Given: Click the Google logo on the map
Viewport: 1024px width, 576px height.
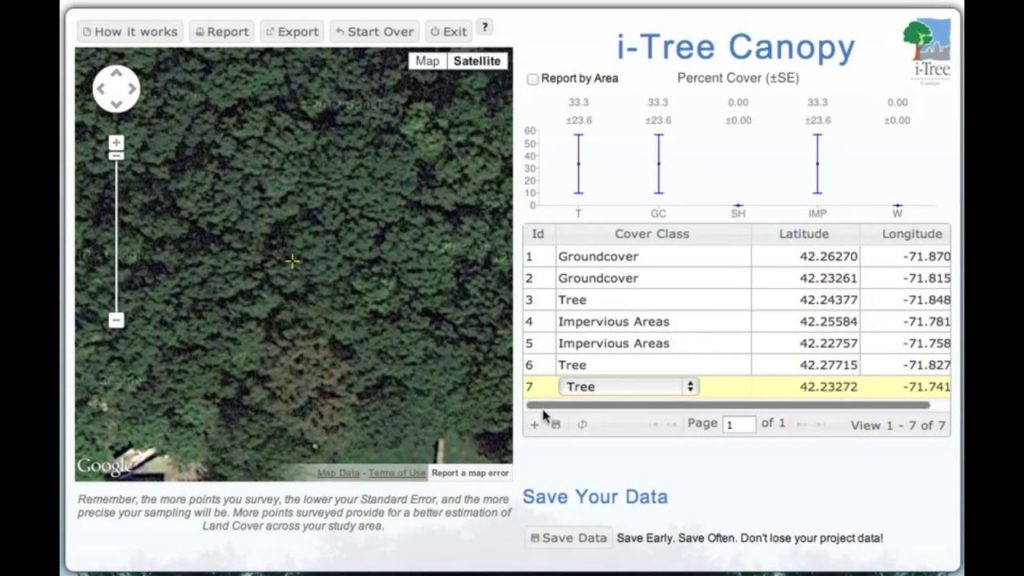Looking at the screenshot, I should pos(104,466).
